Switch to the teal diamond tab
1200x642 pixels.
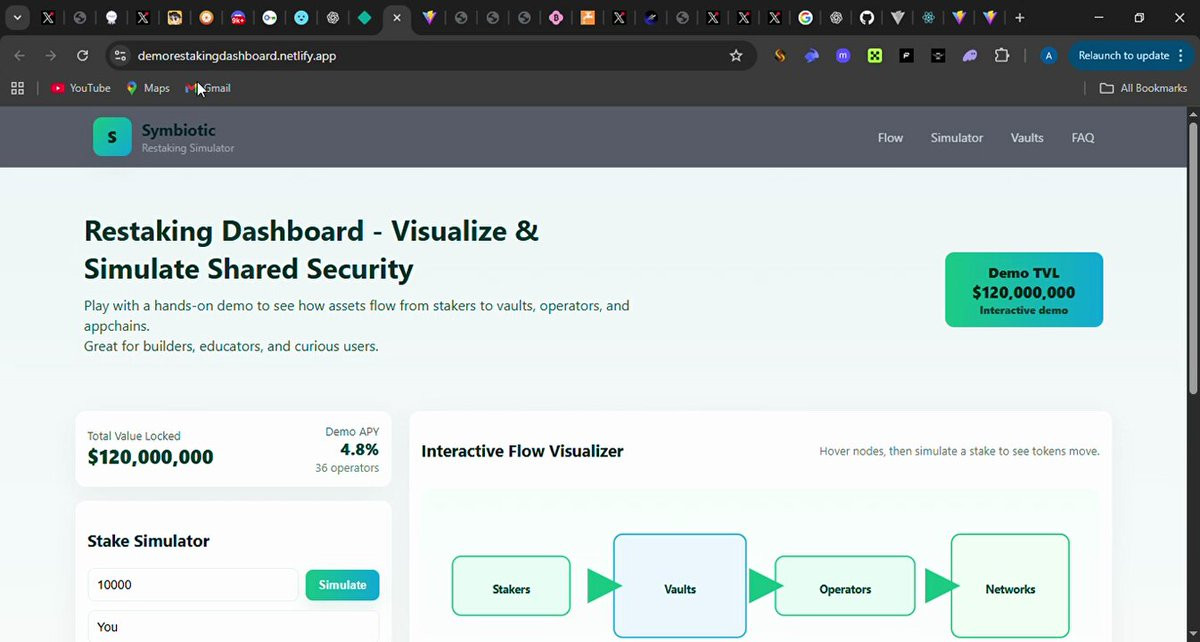(x=365, y=18)
